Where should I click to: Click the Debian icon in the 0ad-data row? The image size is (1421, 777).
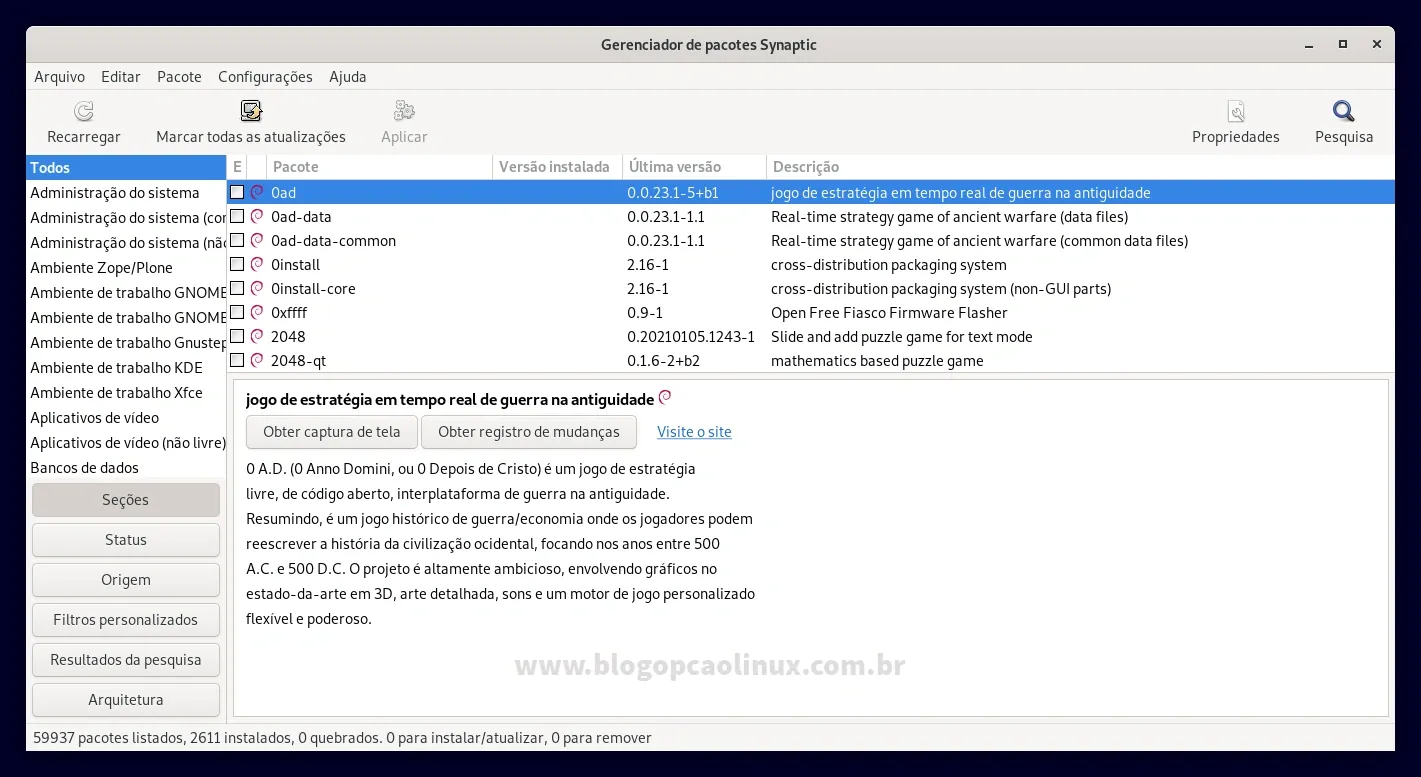257,216
